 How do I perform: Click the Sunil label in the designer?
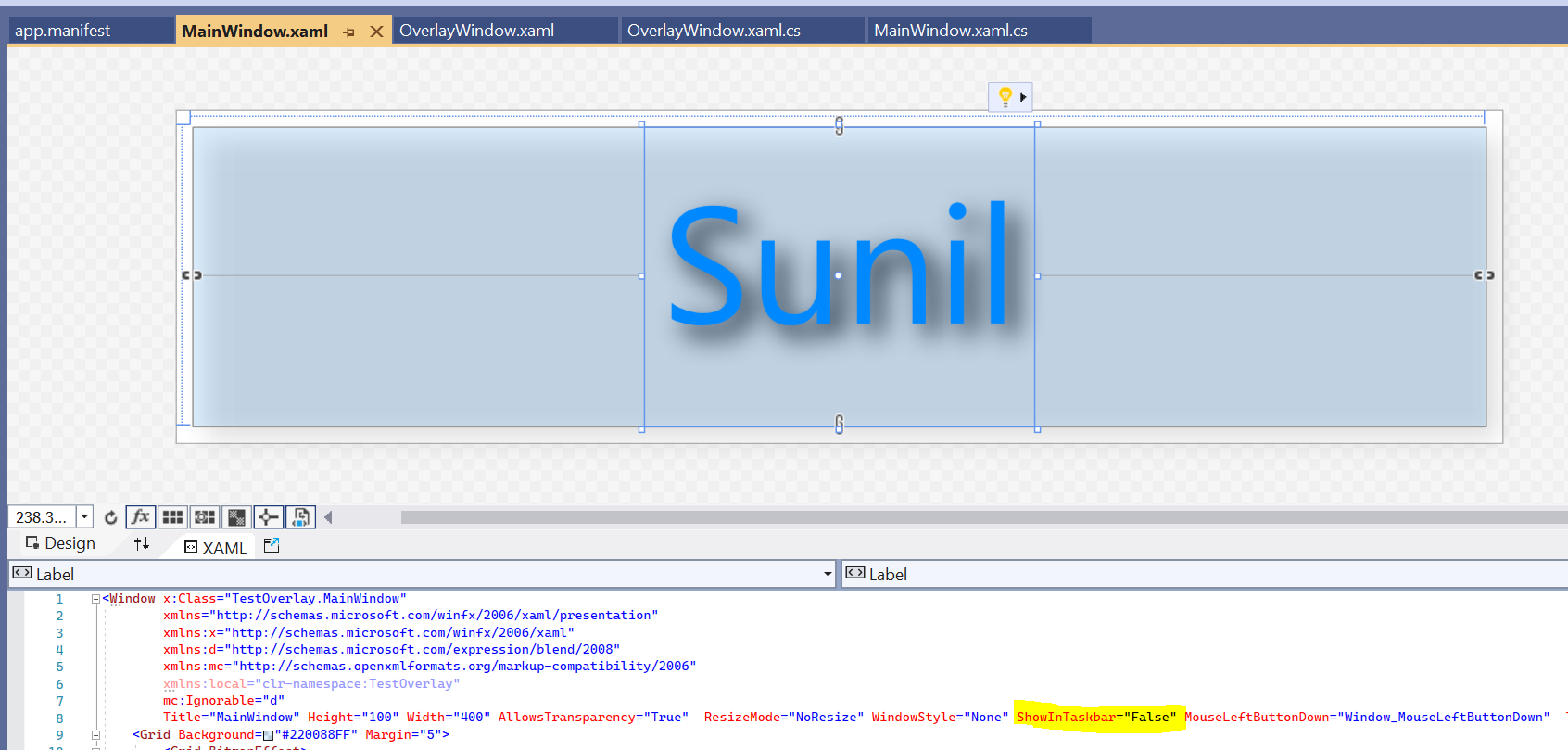839,264
